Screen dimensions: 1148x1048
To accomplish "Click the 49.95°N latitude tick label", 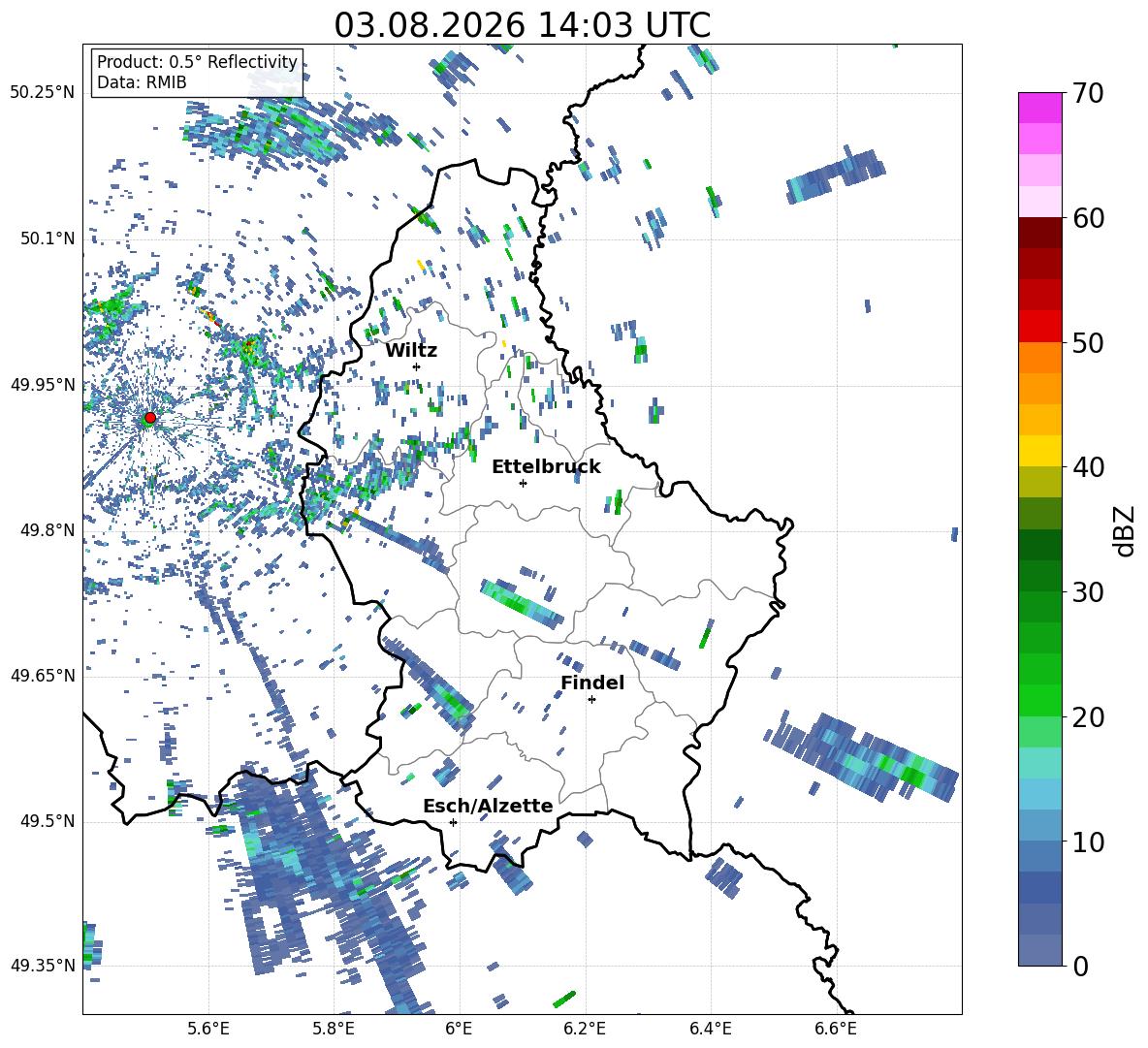I will (x=43, y=385).
